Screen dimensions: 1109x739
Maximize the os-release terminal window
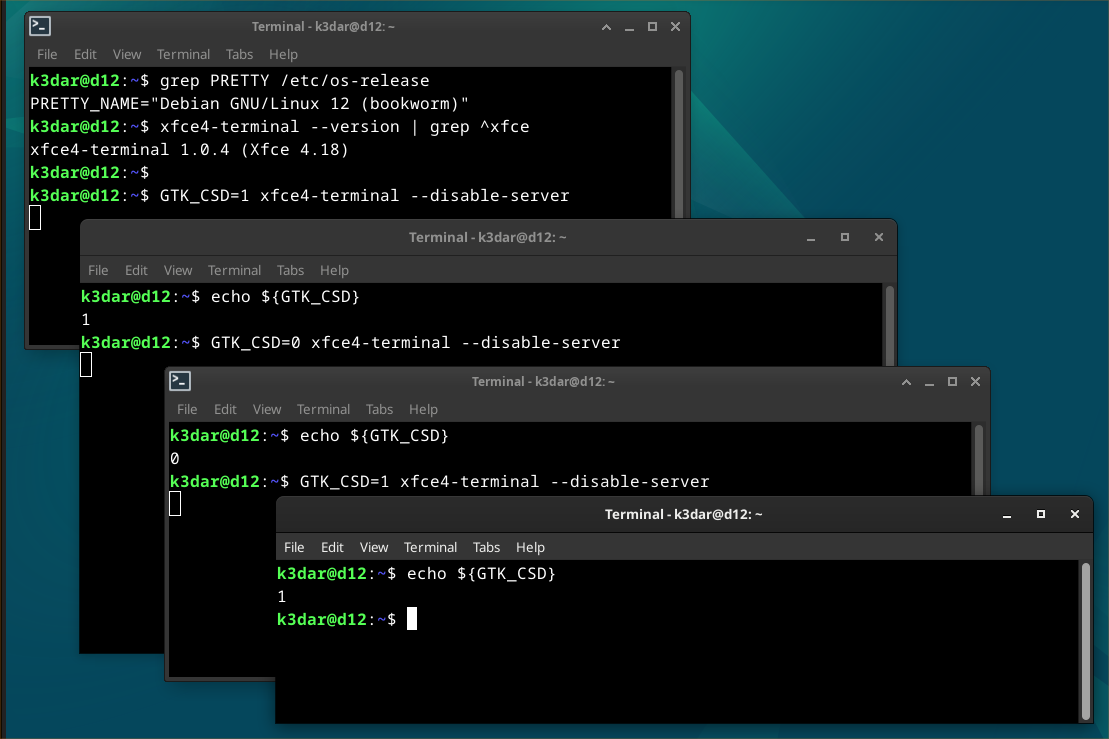pos(652,27)
